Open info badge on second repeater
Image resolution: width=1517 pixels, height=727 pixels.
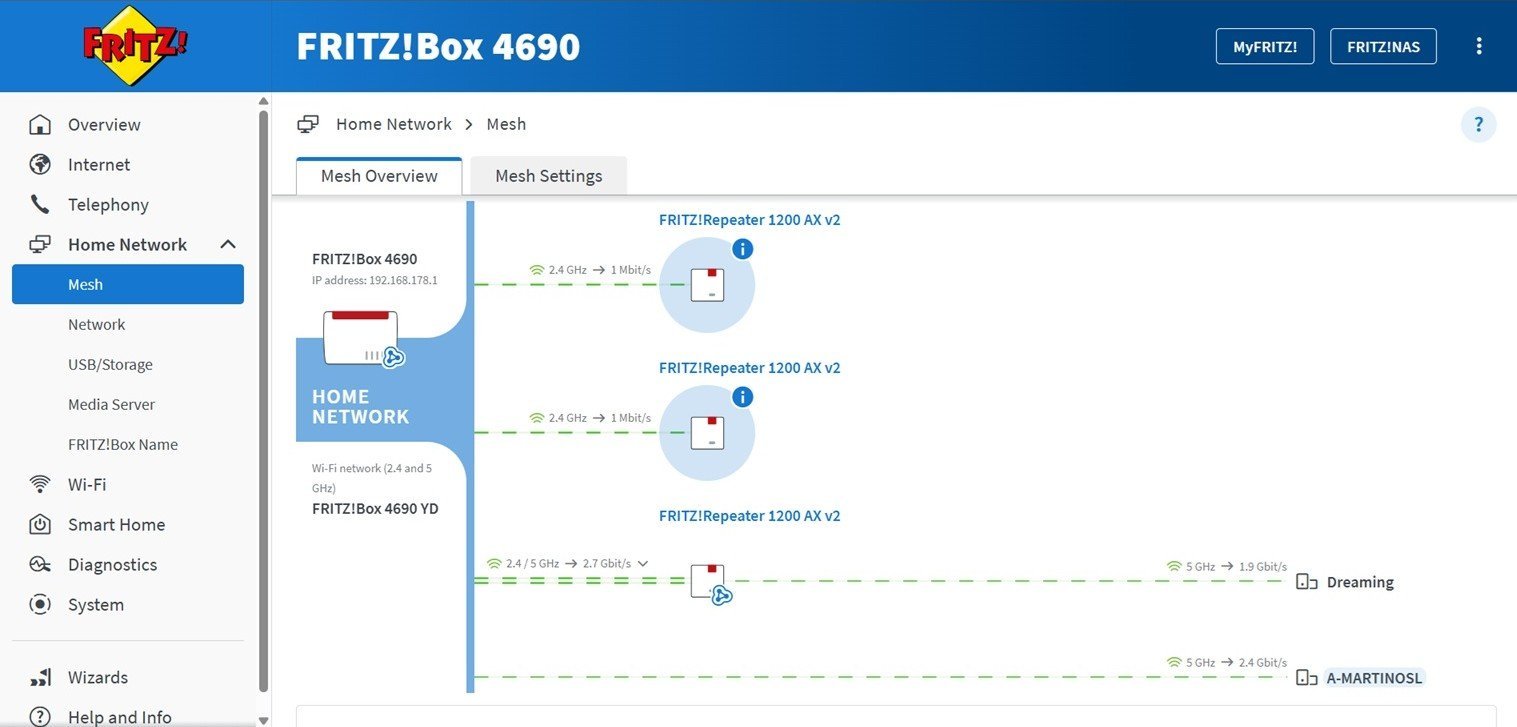pyautogui.click(x=742, y=397)
